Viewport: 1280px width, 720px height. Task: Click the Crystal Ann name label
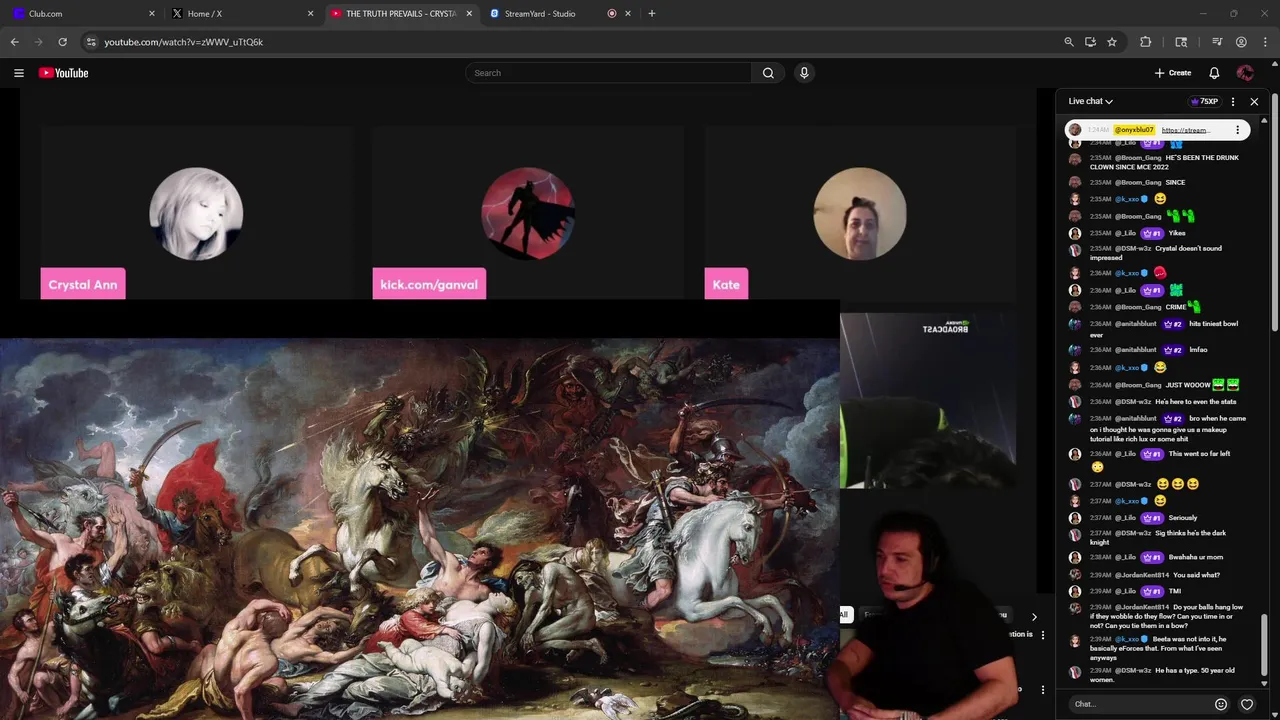pyautogui.click(x=83, y=284)
